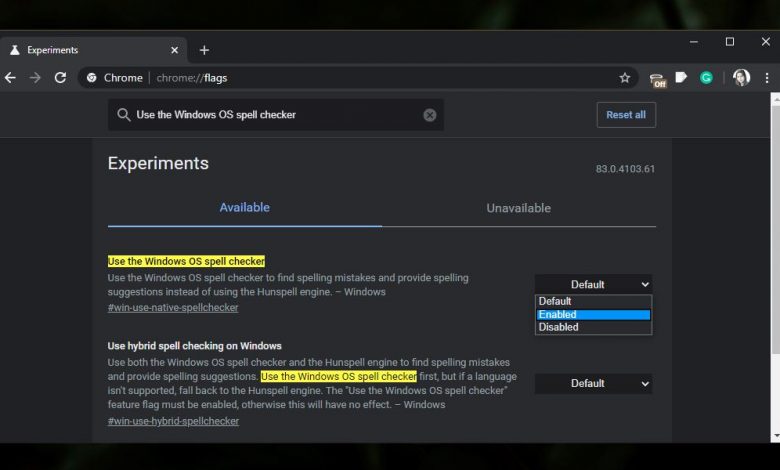Image resolution: width=780 pixels, height=470 pixels.
Task: Clear the flags search field
Action: (x=430, y=115)
